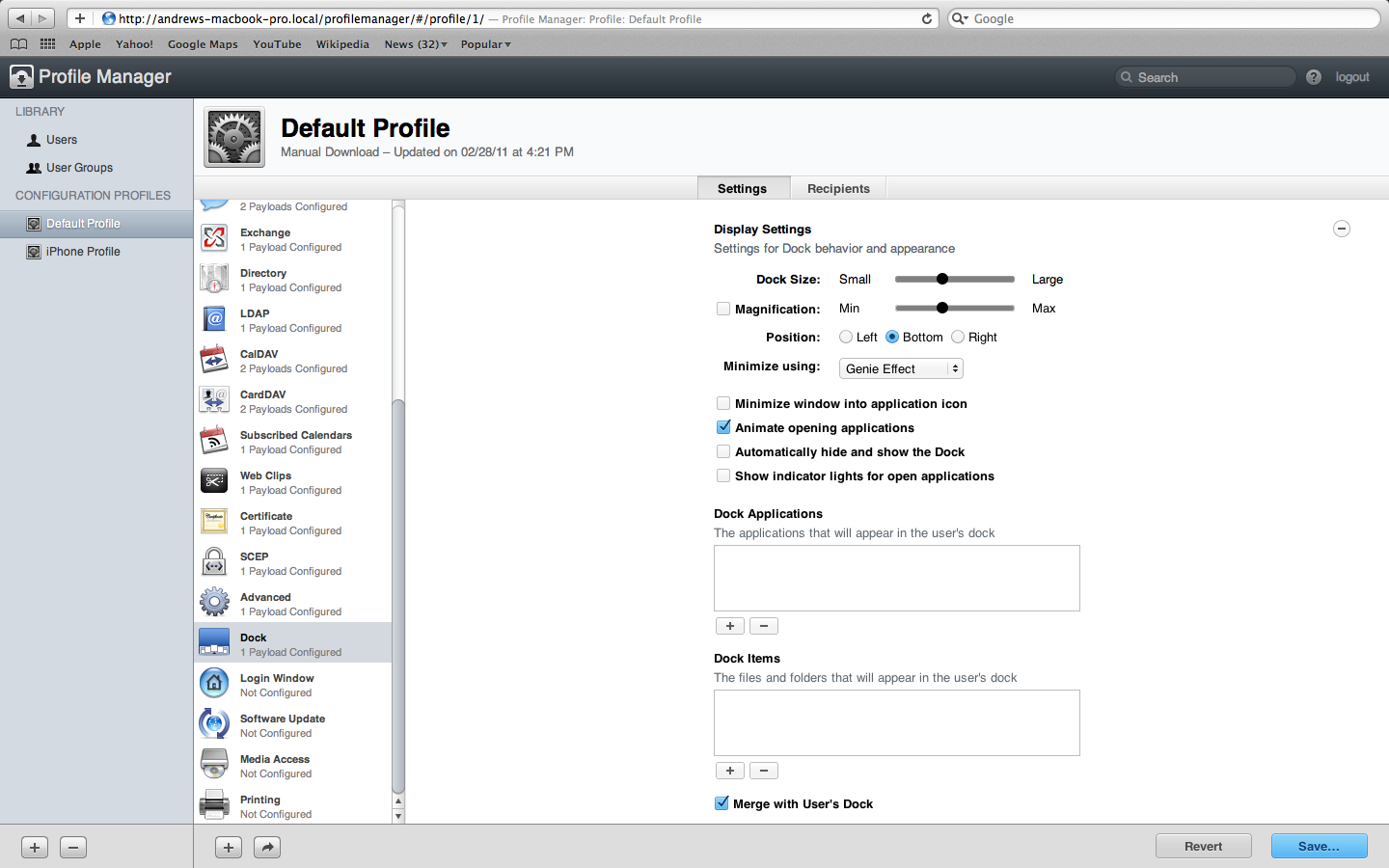Open the Apple bookmark
The image size is (1389, 868).
click(x=85, y=44)
